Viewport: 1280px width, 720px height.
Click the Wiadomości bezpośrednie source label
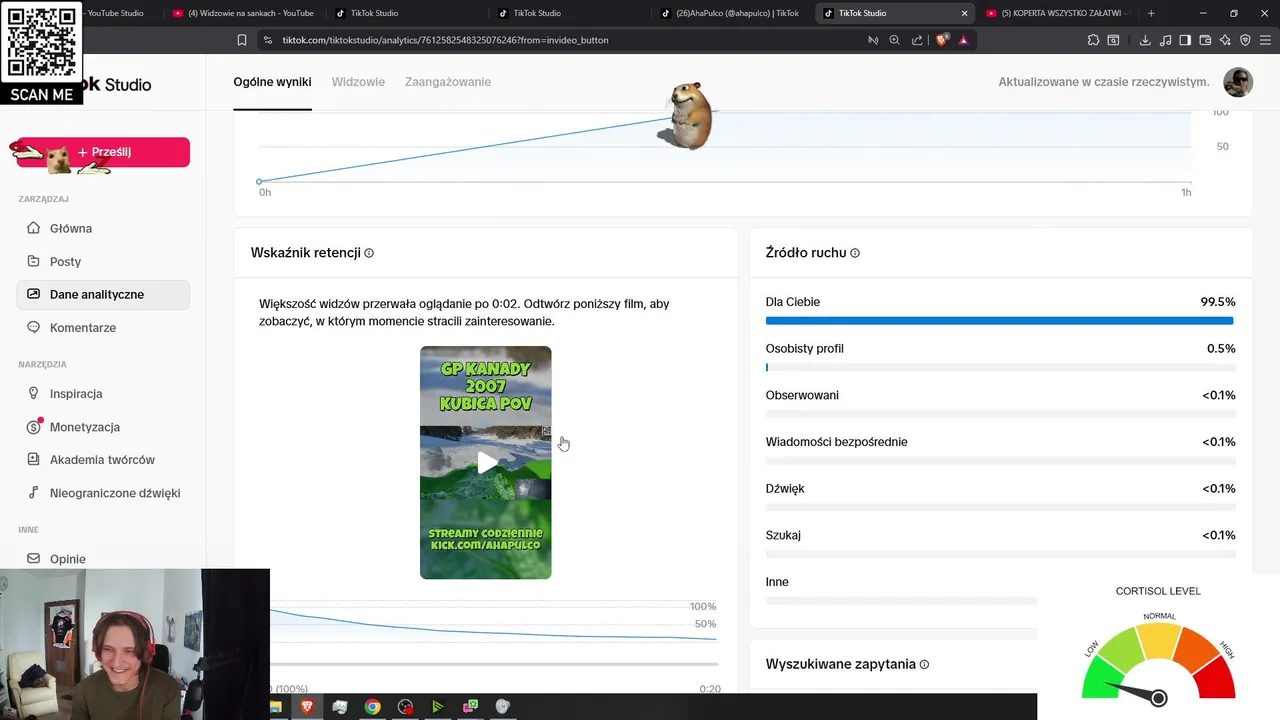837,442
